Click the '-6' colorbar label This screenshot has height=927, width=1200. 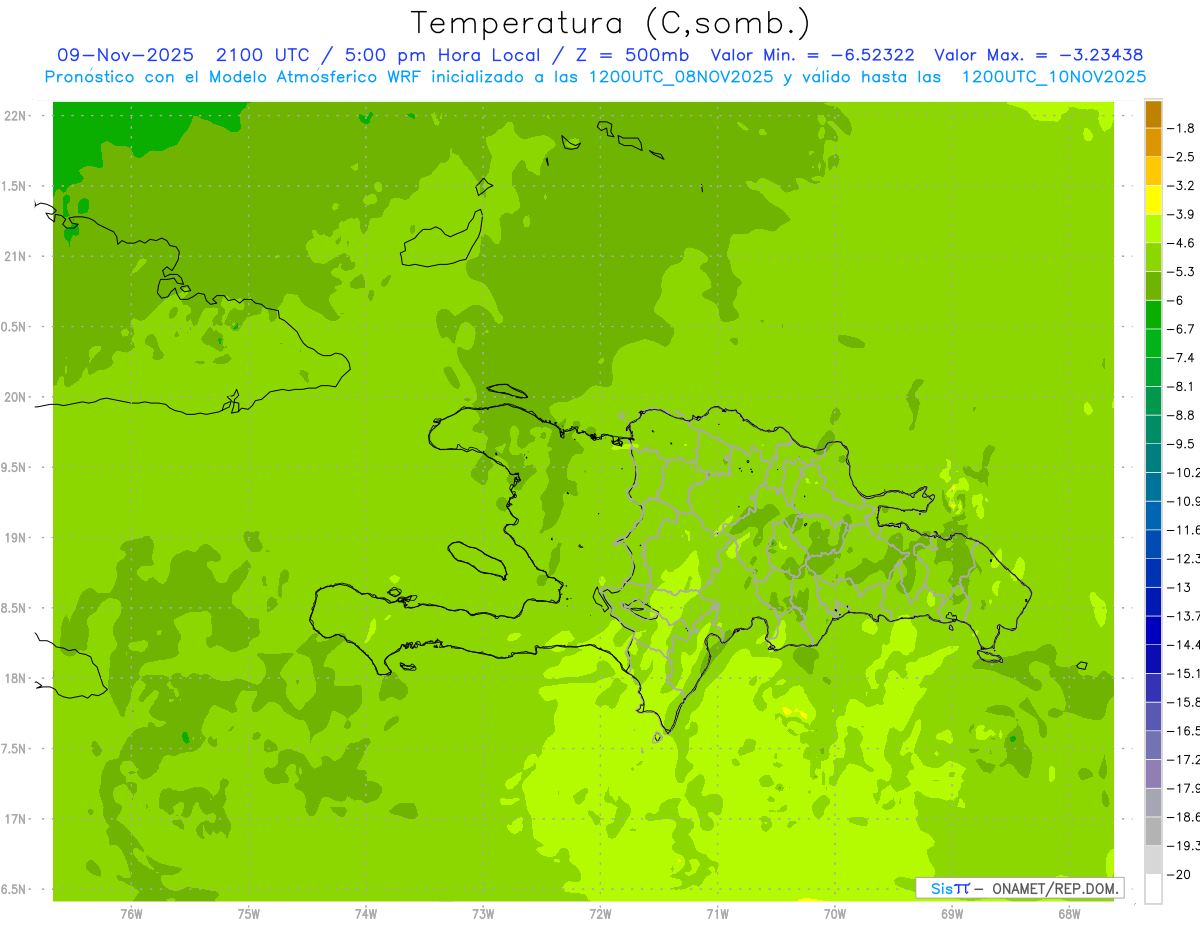[1176, 300]
